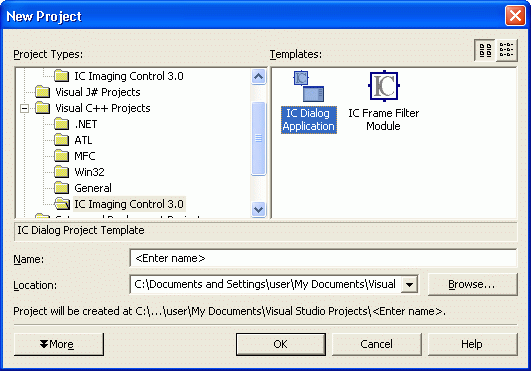
Task: Click the Visual J# Projects folder icon
Action: [43, 92]
